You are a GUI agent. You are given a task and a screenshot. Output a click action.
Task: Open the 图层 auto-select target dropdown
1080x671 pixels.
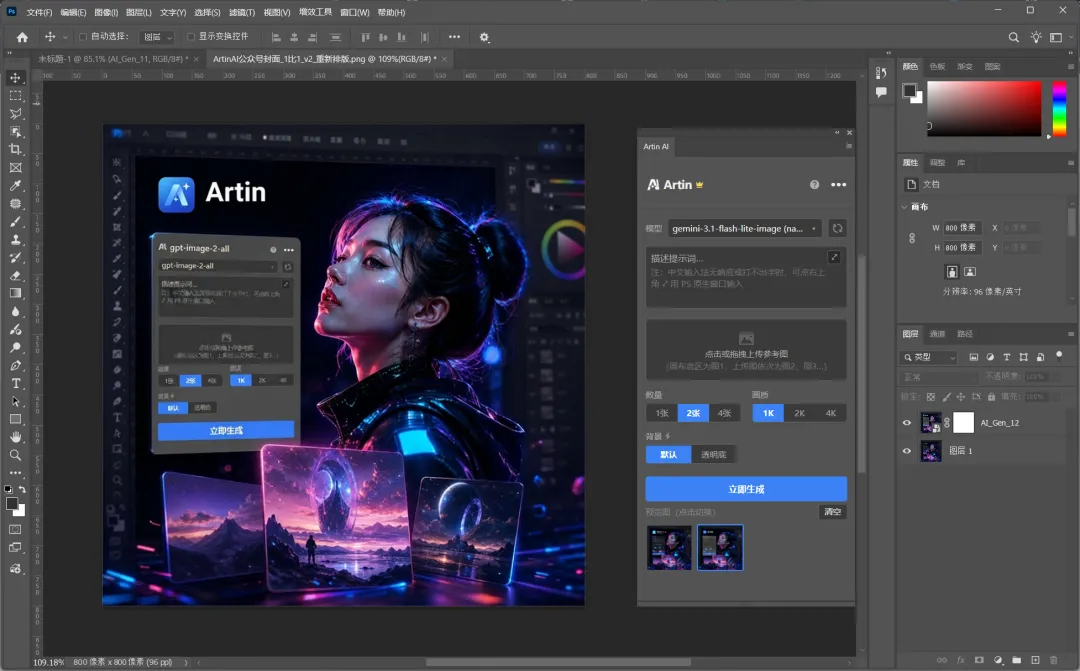coord(156,37)
